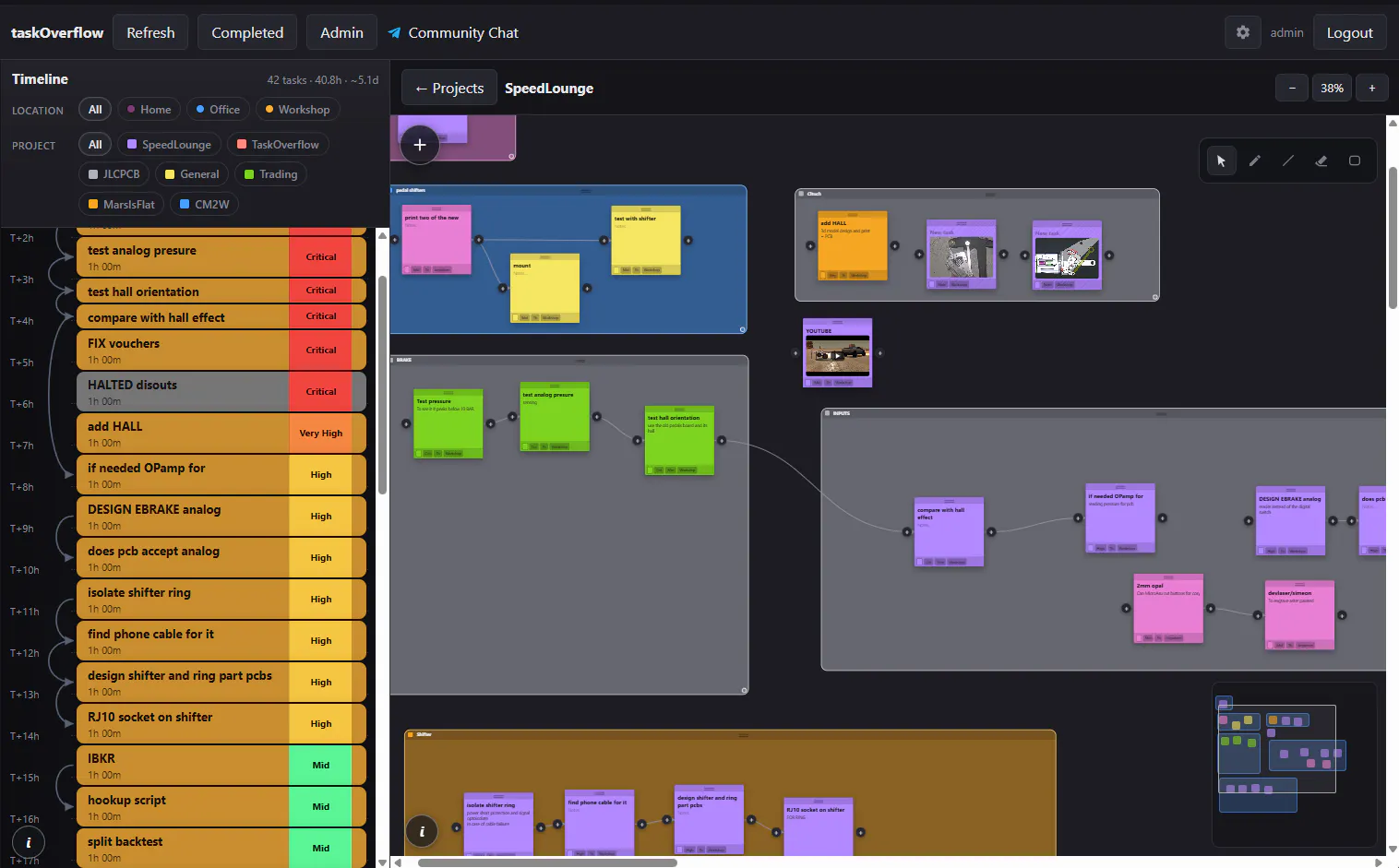Select the straight line tool
The width and height of the screenshot is (1399, 868).
(x=1287, y=161)
